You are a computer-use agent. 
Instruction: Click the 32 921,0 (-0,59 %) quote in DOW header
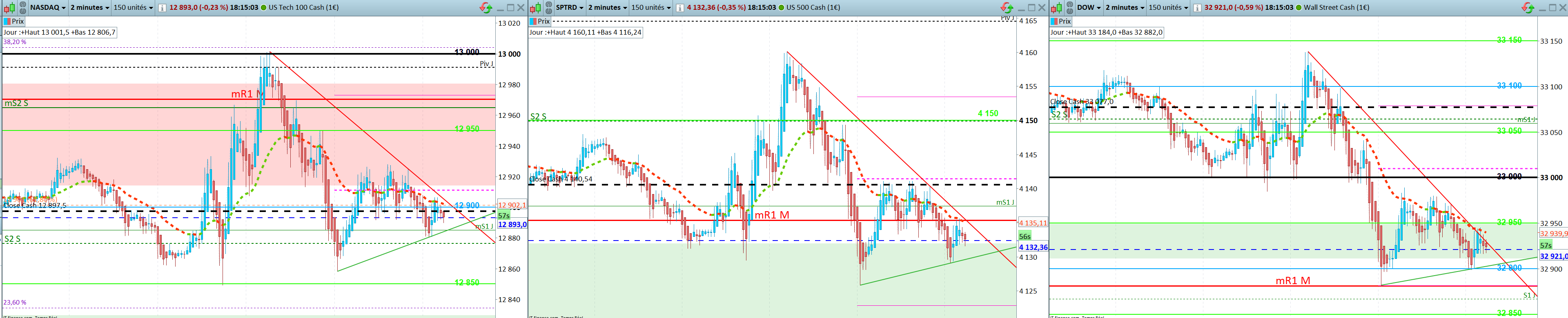point(1234,8)
